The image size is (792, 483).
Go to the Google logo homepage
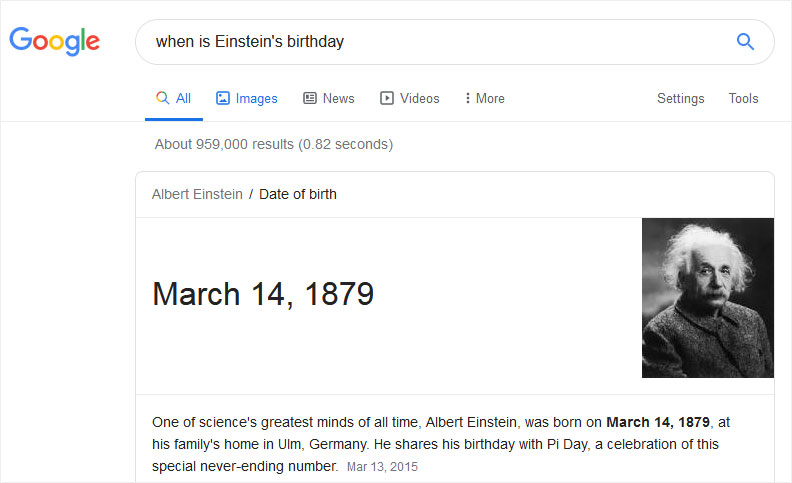tap(55, 41)
